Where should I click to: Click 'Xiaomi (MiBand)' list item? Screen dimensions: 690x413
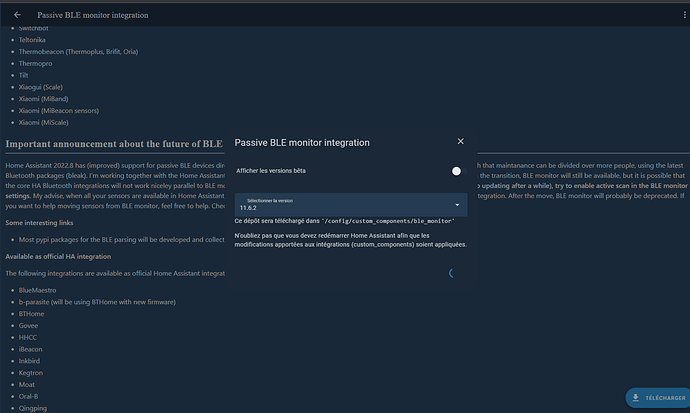tap(43, 99)
